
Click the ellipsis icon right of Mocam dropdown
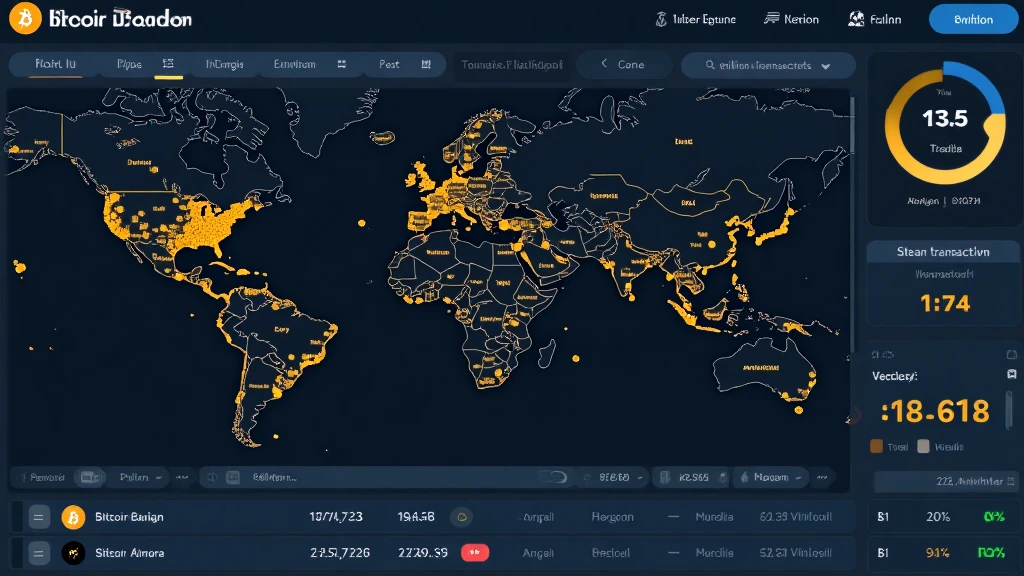coord(822,477)
